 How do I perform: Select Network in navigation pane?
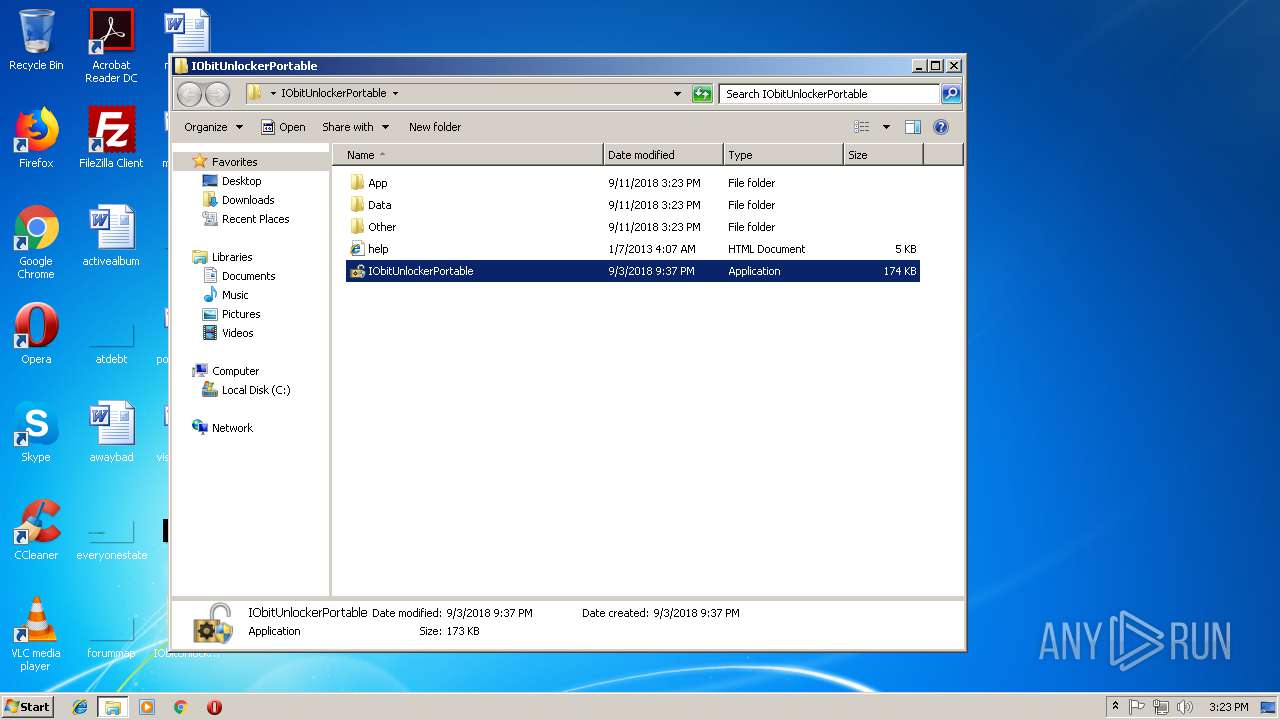point(232,428)
